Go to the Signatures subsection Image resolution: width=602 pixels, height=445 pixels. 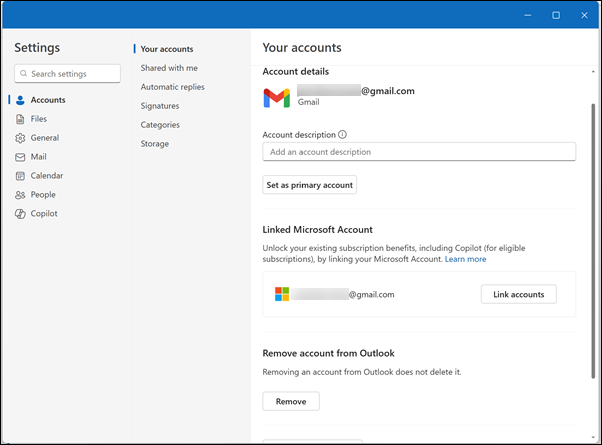pyautogui.click(x=160, y=106)
